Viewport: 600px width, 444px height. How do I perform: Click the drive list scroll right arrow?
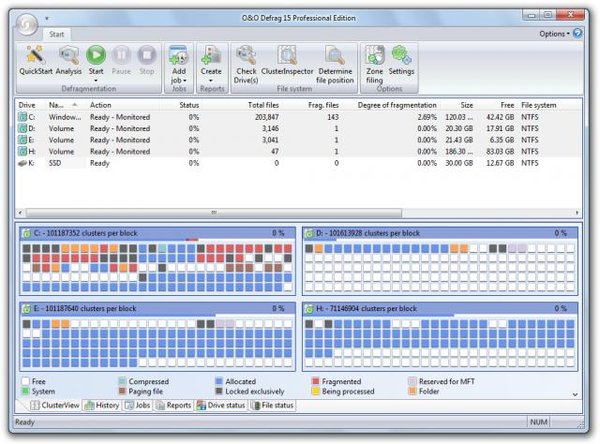(x=577, y=212)
